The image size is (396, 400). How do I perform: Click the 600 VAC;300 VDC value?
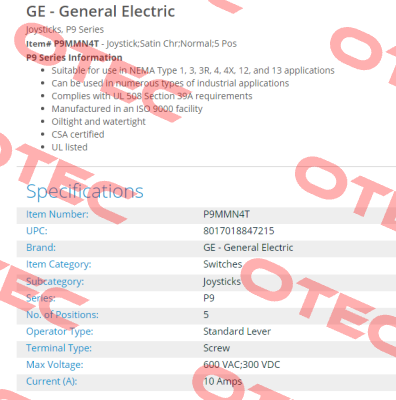(x=242, y=365)
